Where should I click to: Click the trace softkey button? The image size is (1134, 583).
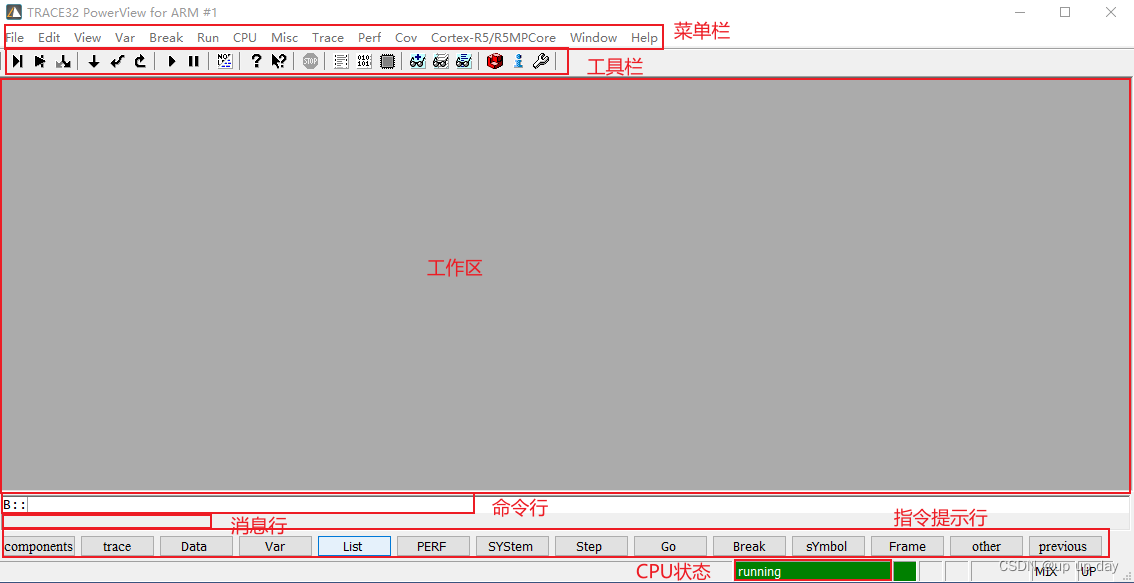tap(117, 546)
